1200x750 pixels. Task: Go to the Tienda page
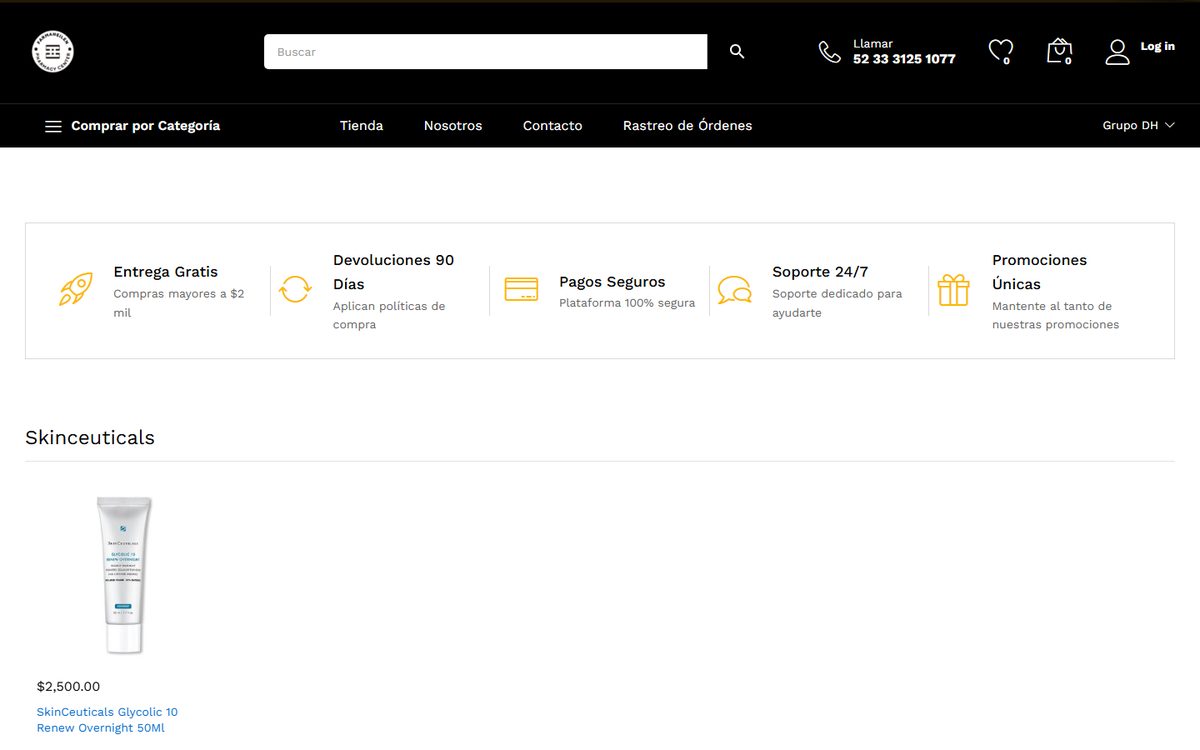coord(361,126)
